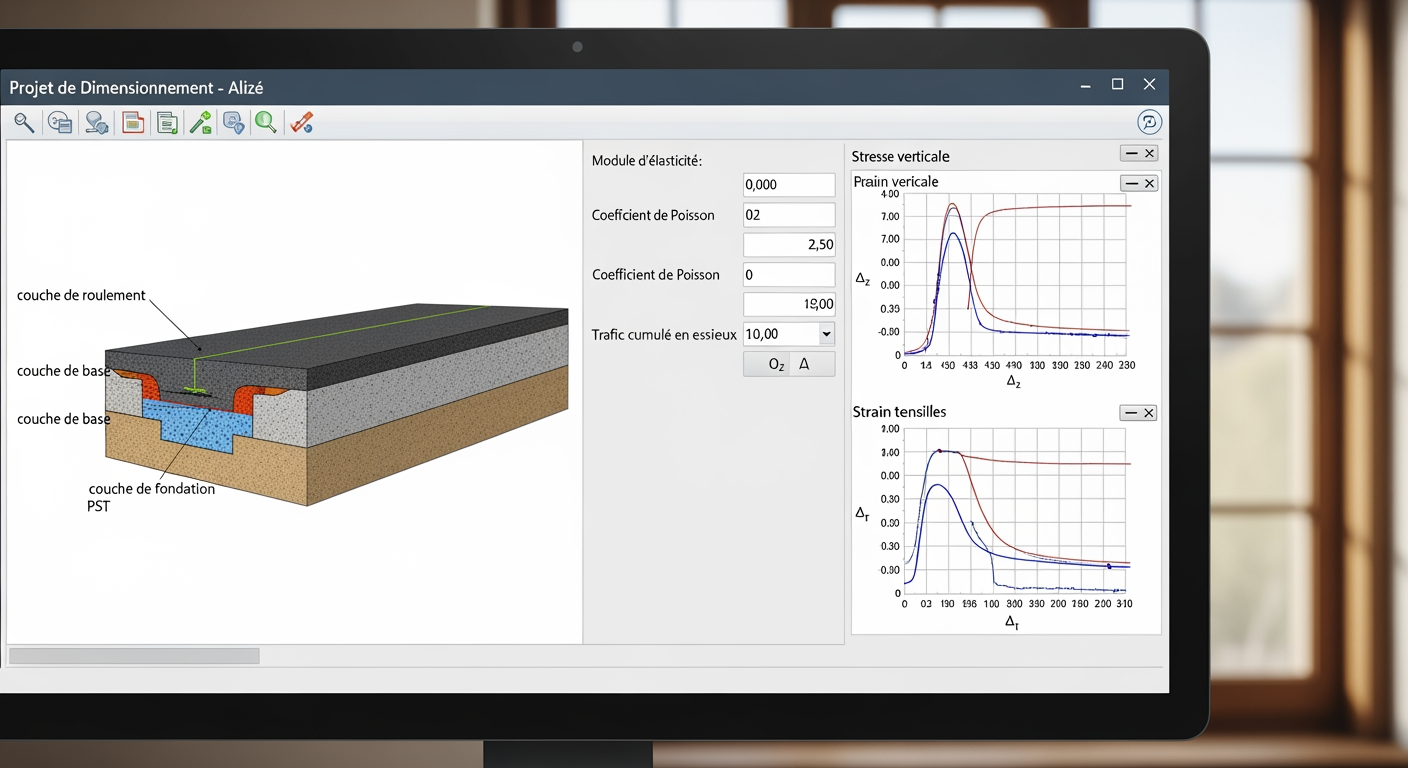Close the Praiin vericale chart panel
The width and height of the screenshot is (1408, 768).
(x=1149, y=183)
